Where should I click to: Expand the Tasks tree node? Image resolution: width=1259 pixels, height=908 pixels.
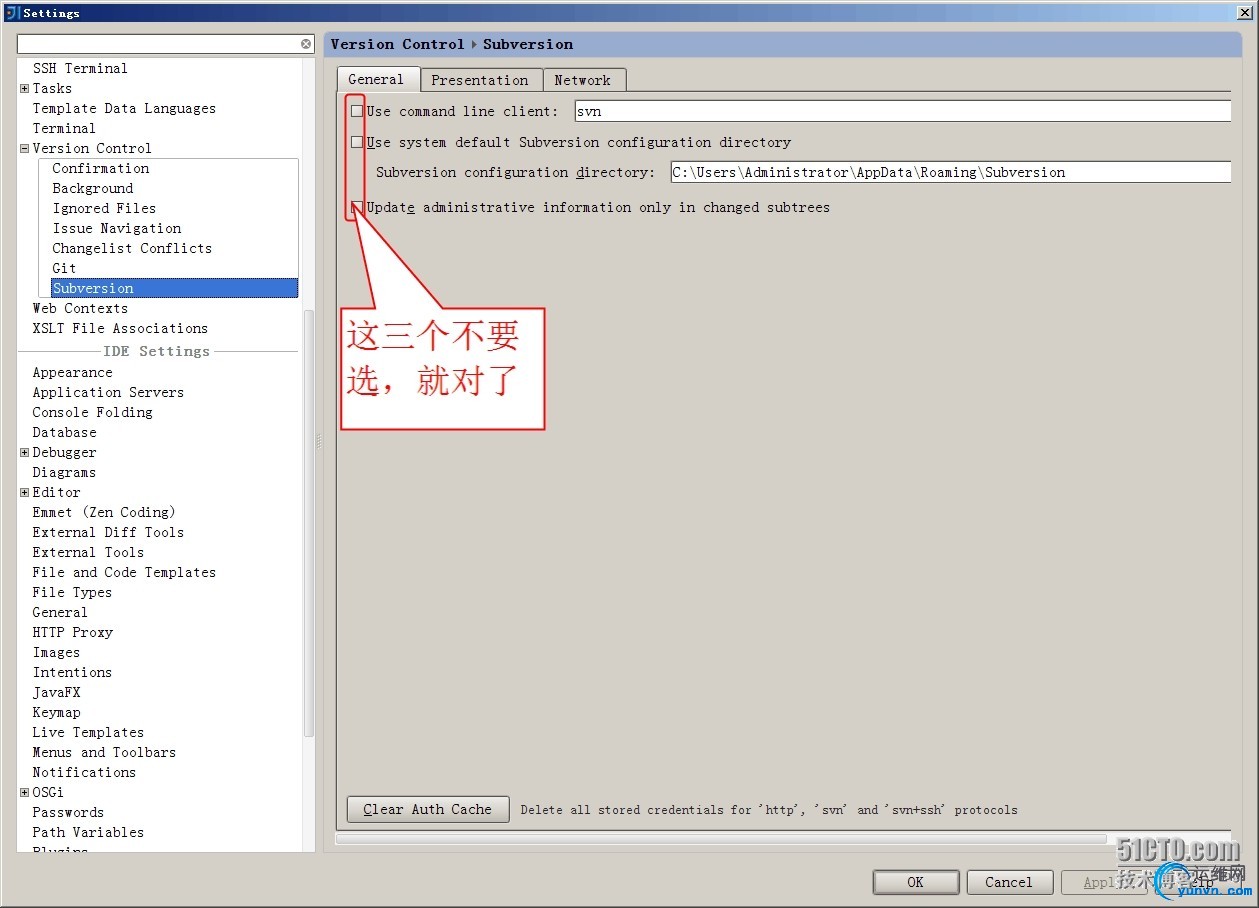pyautogui.click(x=24, y=88)
